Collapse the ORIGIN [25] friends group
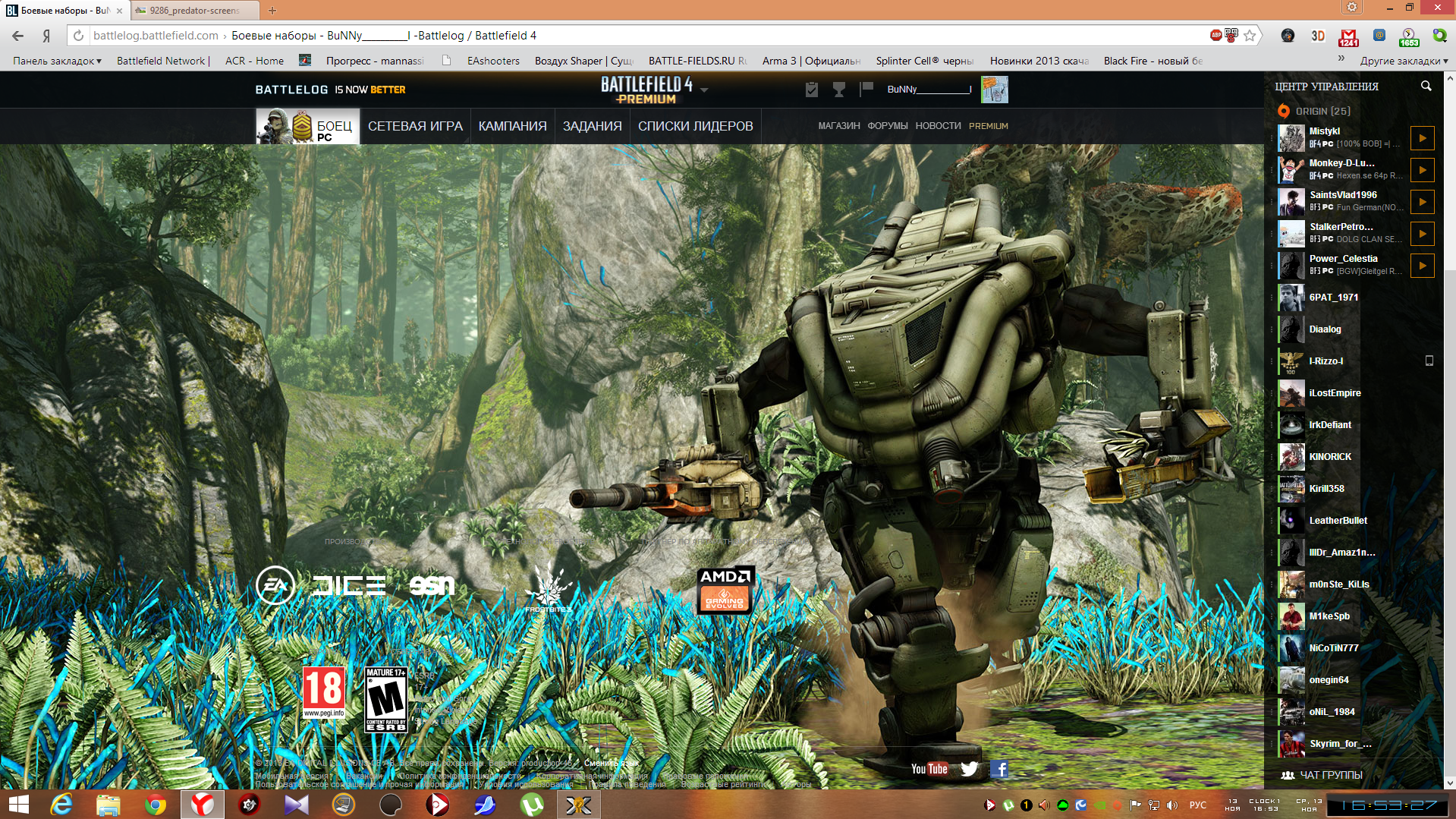The width and height of the screenshot is (1456, 819). click(1323, 112)
